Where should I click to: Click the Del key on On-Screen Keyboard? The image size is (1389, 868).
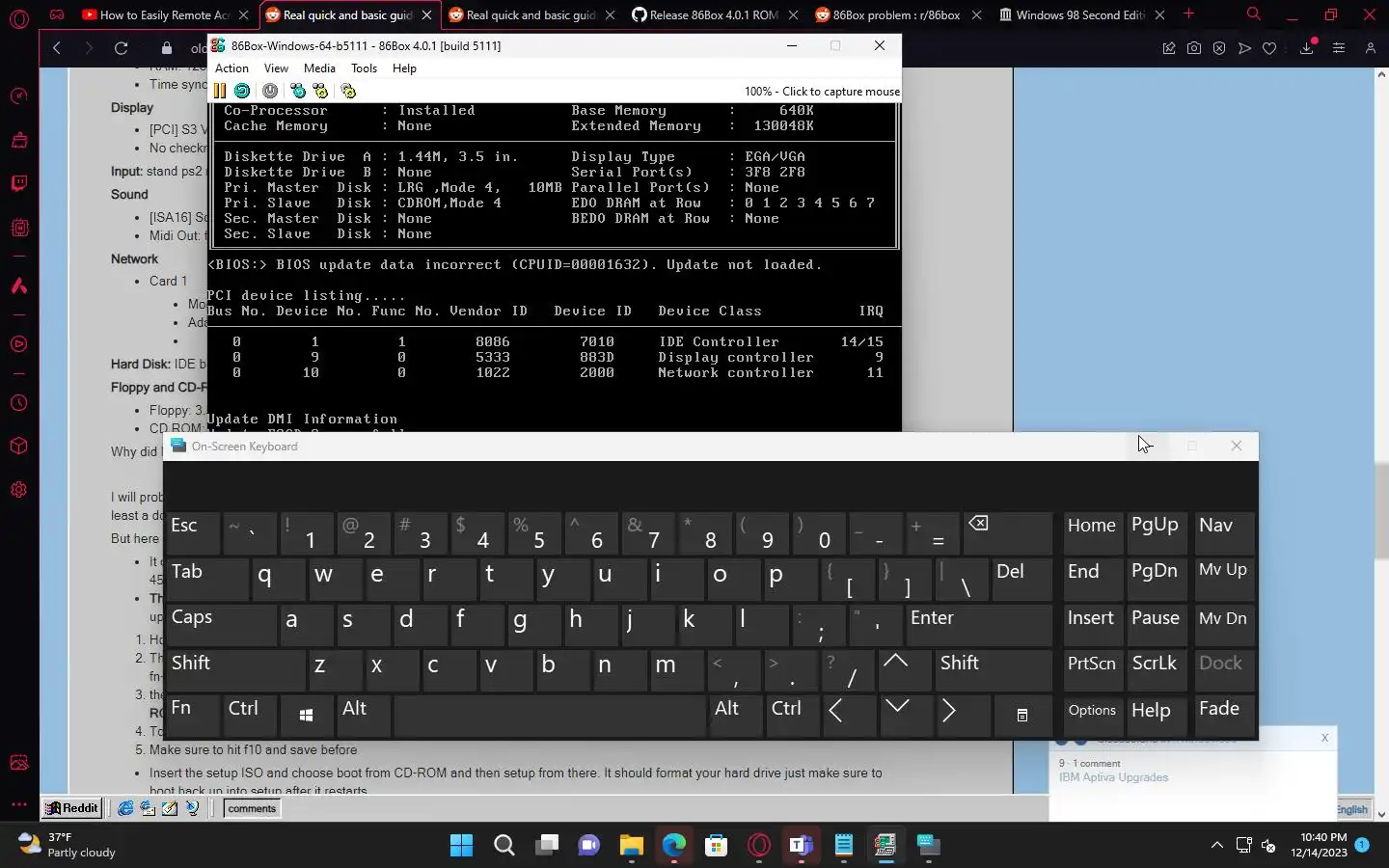point(1022,579)
